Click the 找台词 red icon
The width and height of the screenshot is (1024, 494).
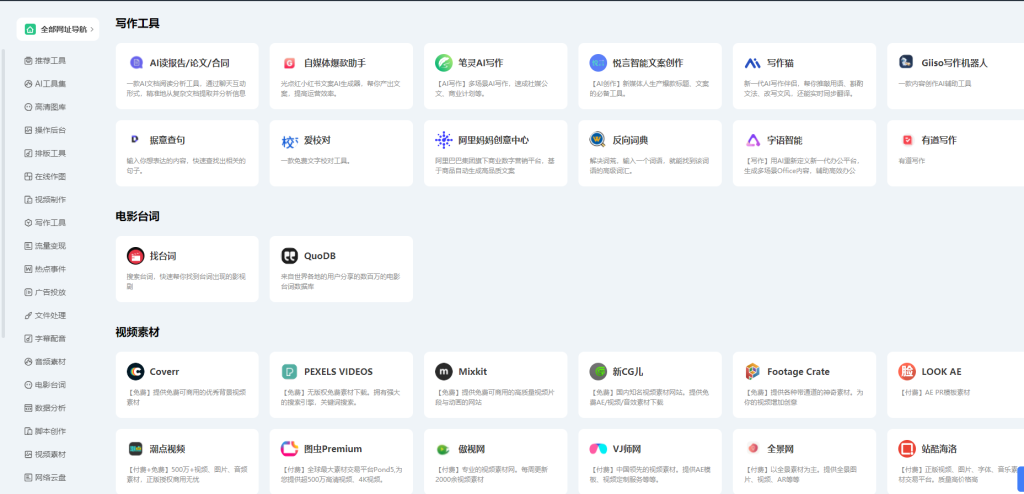(x=135, y=256)
